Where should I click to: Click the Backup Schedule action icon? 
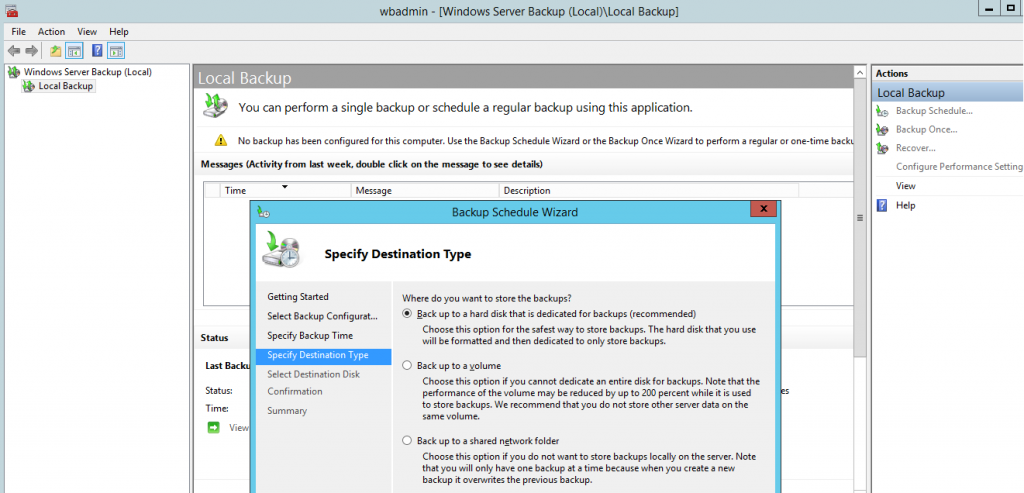pyautogui.click(x=882, y=111)
